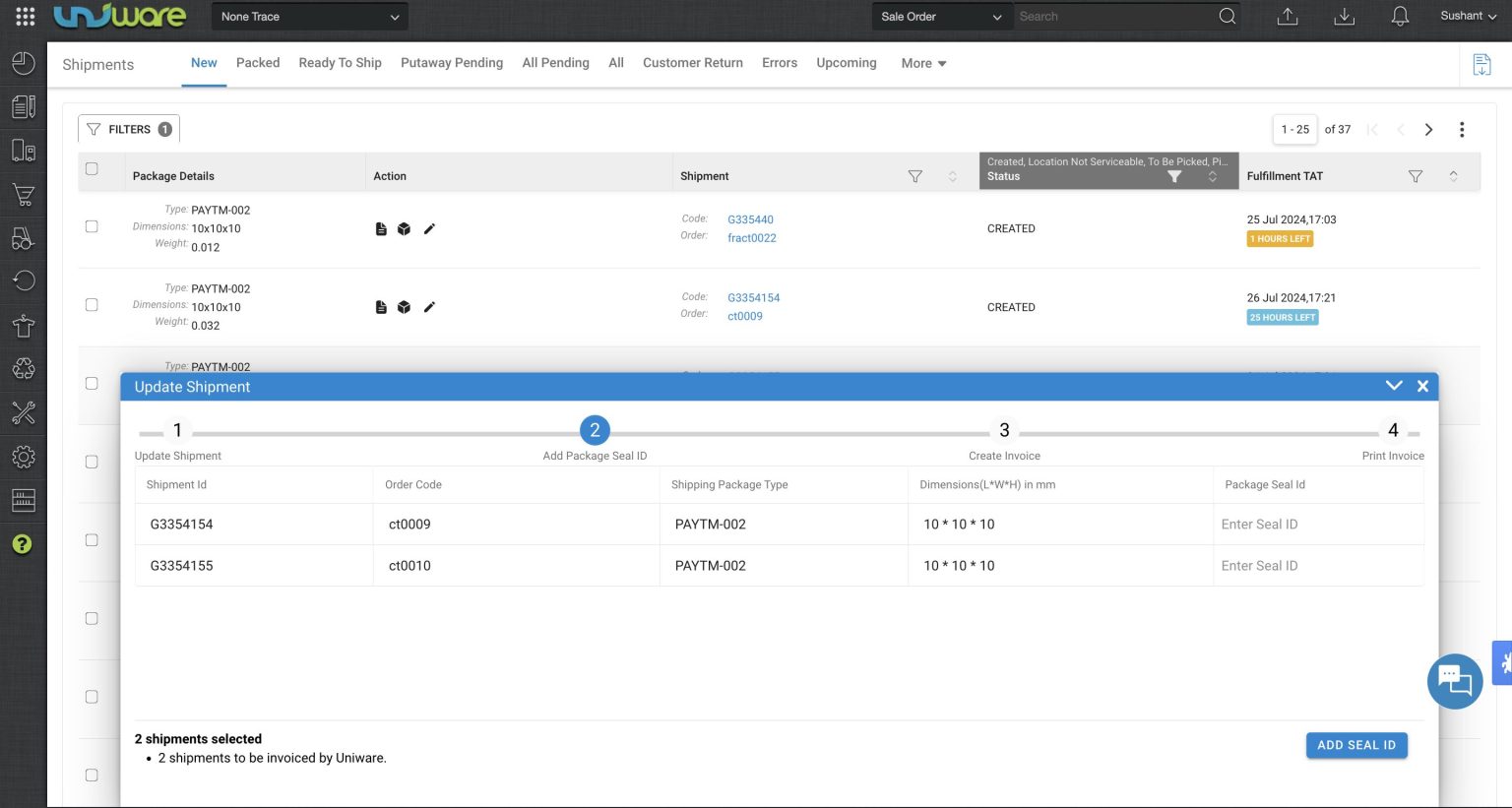Sort by Fulfillment TAT column

pyautogui.click(x=1453, y=176)
